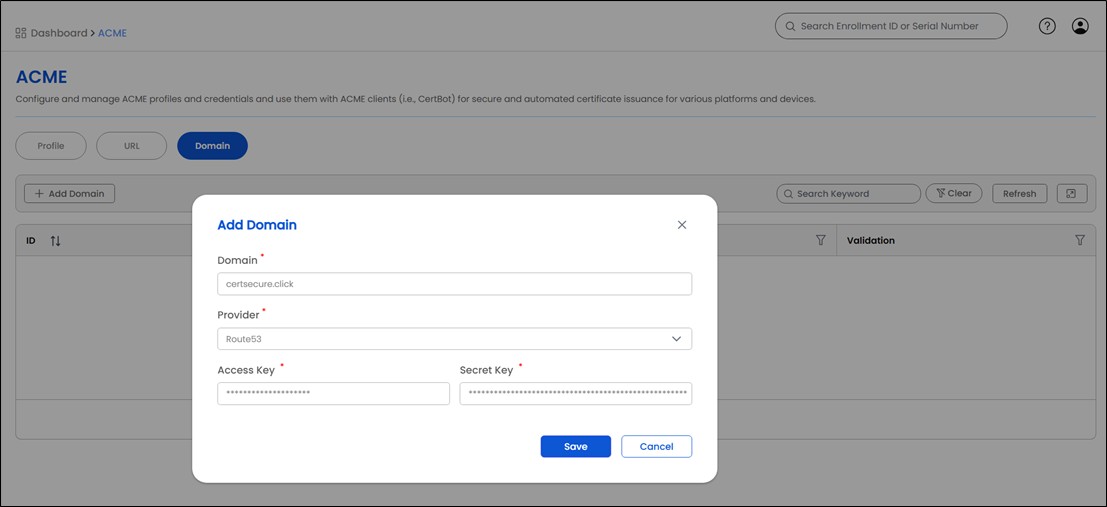Close the Add Domain dialog with X
This screenshot has width=1107, height=507.
(x=682, y=225)
